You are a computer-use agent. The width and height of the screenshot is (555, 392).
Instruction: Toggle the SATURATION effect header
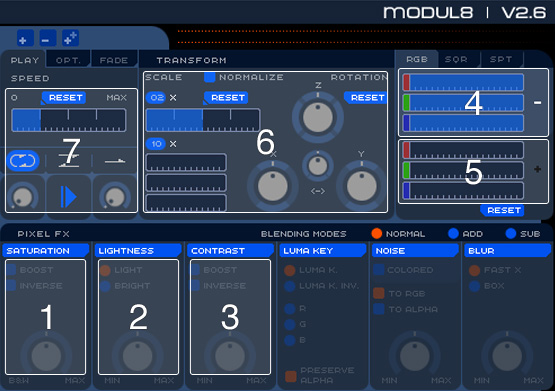(46, 251)
